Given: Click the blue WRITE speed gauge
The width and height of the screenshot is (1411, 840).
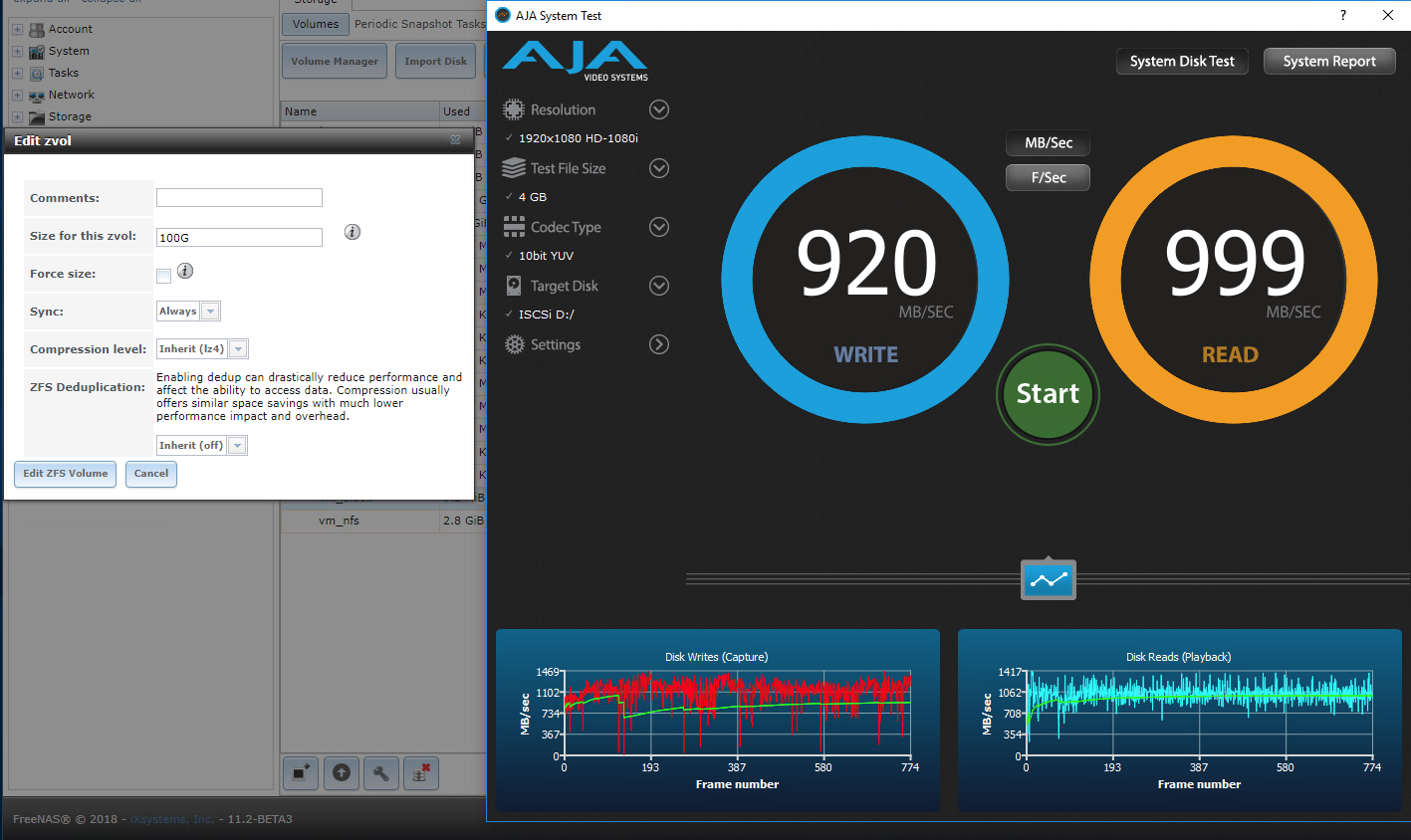Looking at the screenshot, I should point(865,280).
